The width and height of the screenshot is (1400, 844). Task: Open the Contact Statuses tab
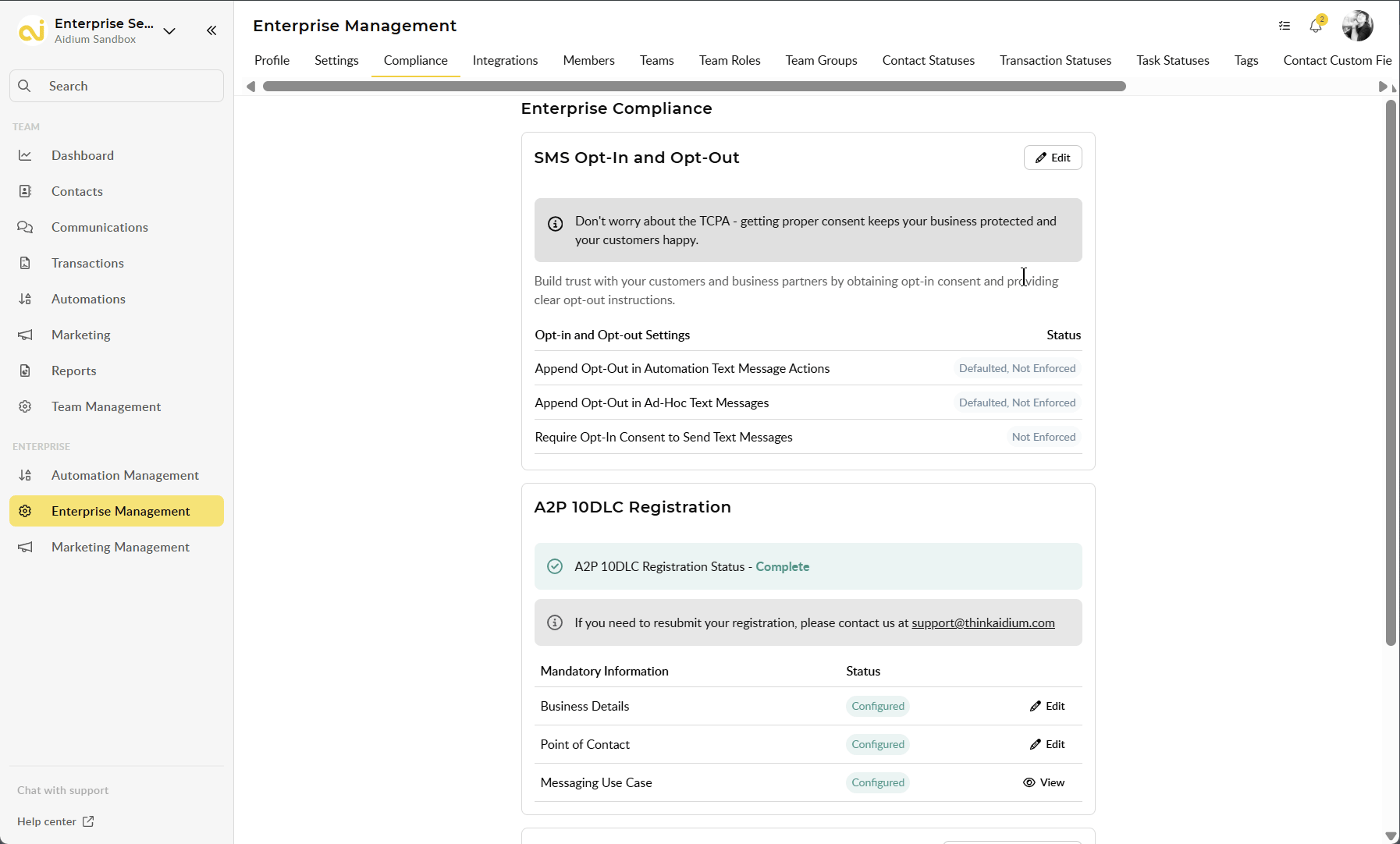point(928,60)
